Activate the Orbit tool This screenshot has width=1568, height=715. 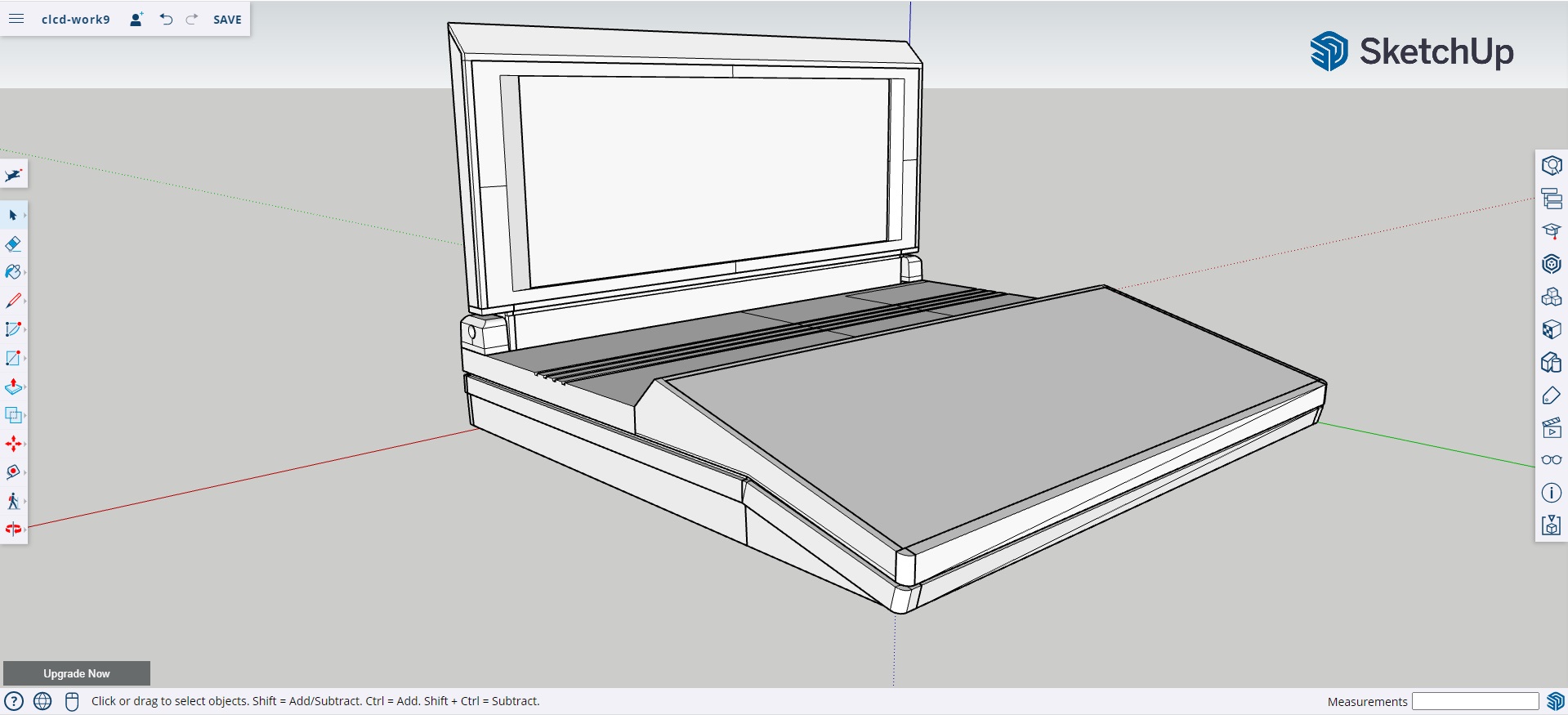pyautogui.click(x=13, y=530)
